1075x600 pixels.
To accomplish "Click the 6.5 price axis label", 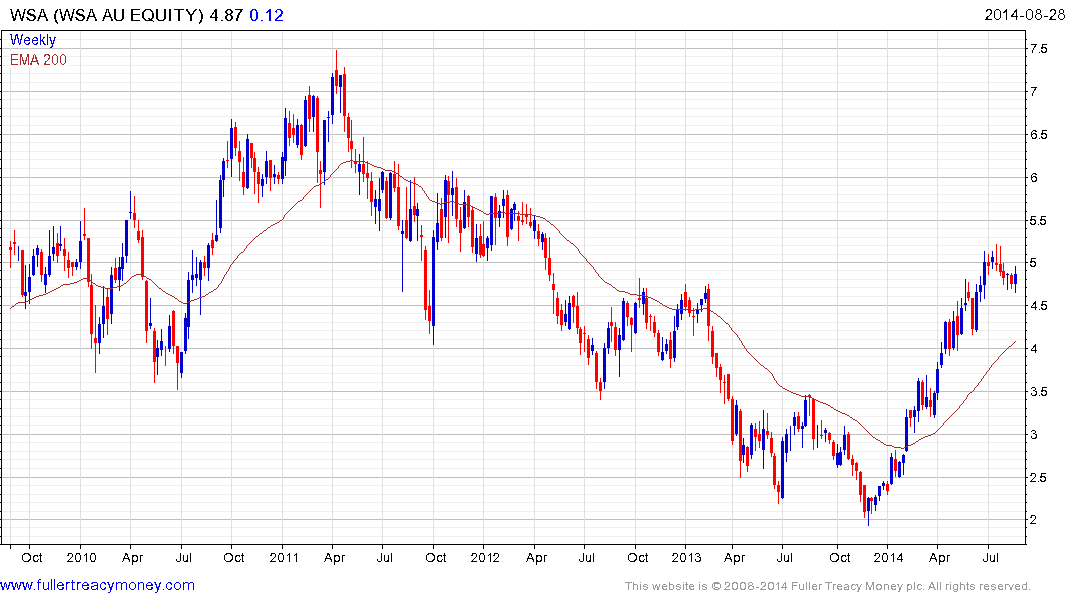I will coord(1038,134).
